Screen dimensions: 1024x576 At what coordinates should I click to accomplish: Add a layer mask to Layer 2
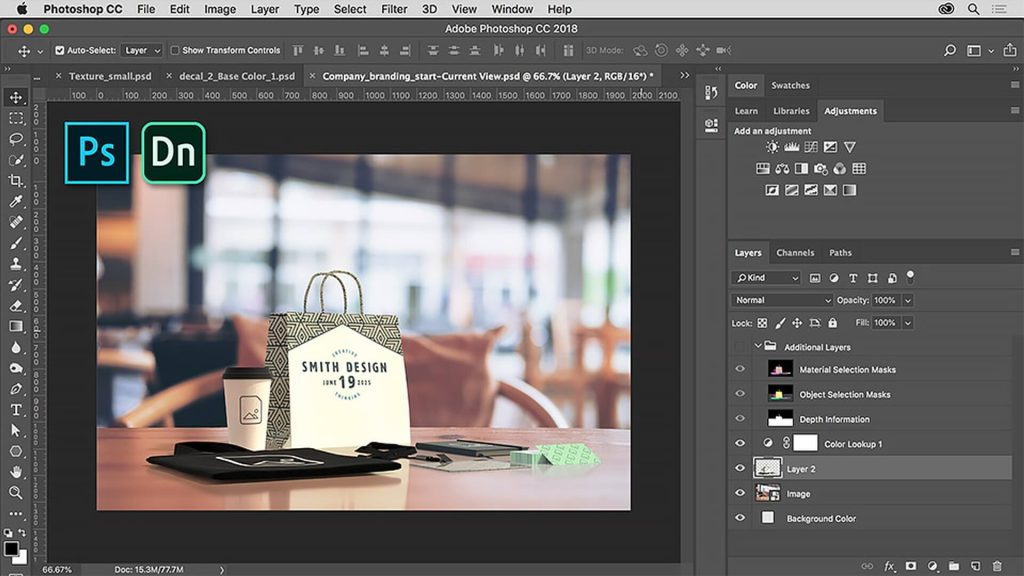(x=911, y=566)
